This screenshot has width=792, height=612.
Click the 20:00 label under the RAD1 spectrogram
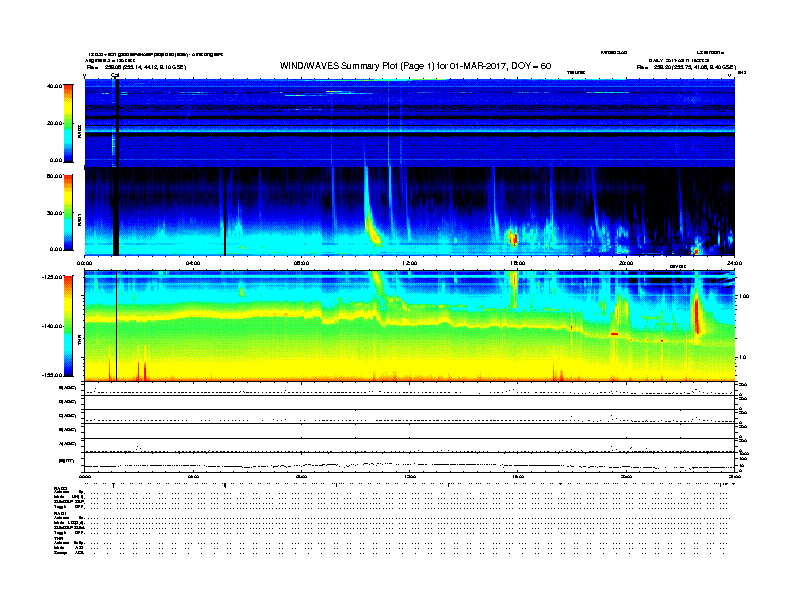point(626,263)
